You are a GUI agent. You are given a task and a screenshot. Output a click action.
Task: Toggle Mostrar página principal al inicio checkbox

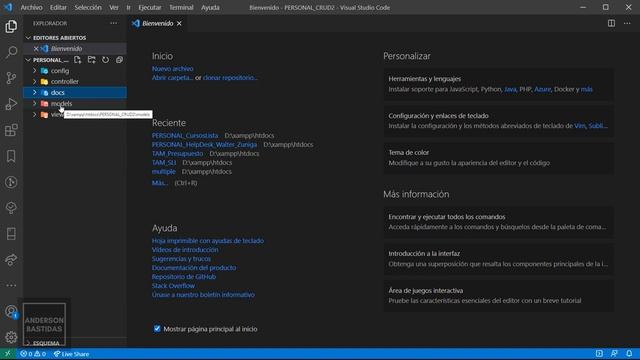(157, 329)
